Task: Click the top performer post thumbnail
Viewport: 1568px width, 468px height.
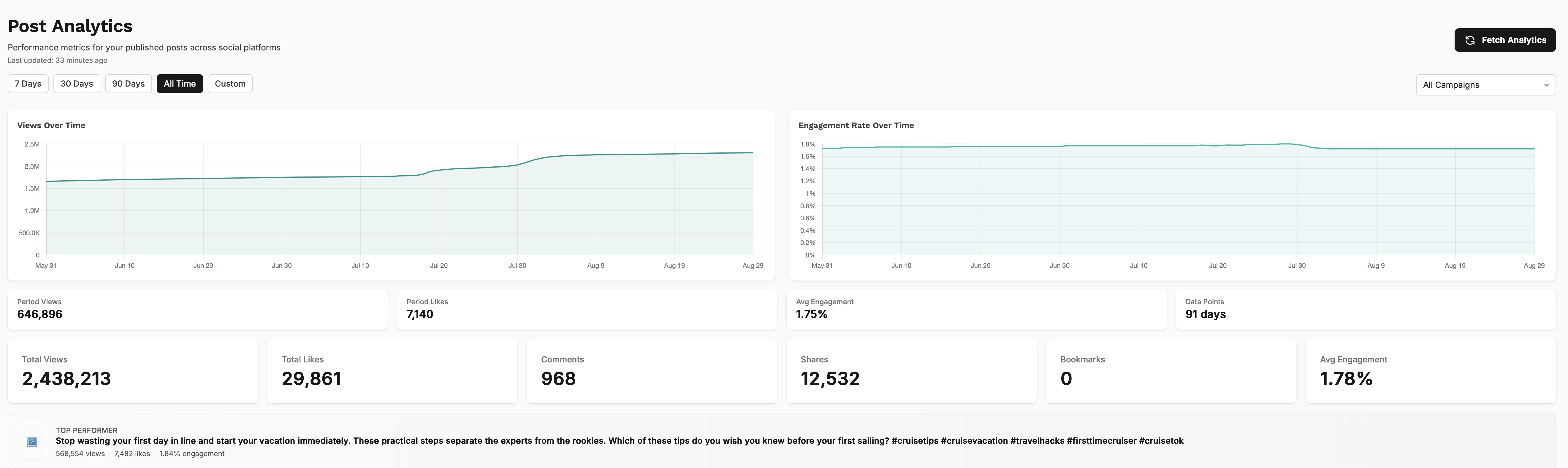Action: [x=32, y=442]
